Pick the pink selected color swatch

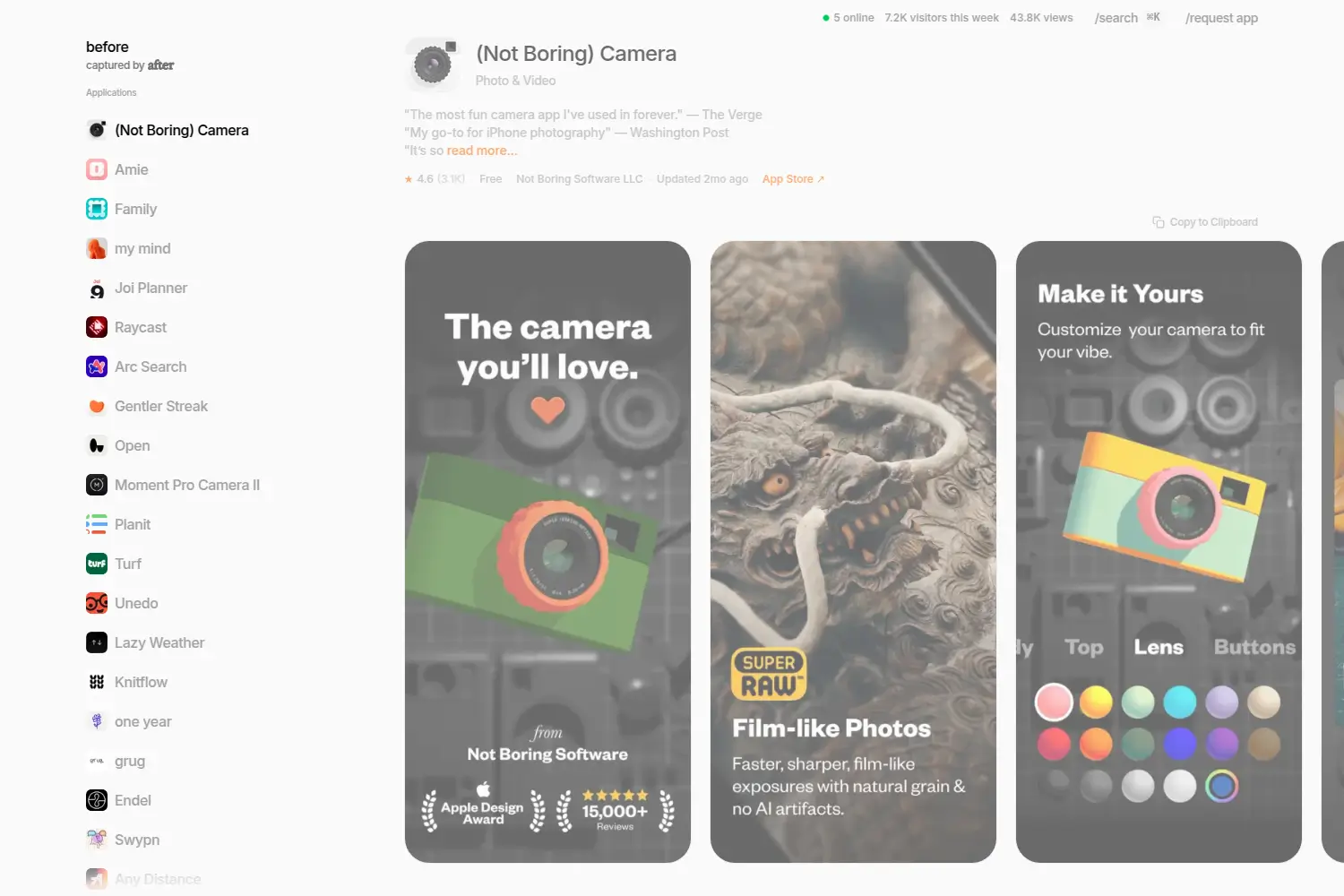[1054, 702]
